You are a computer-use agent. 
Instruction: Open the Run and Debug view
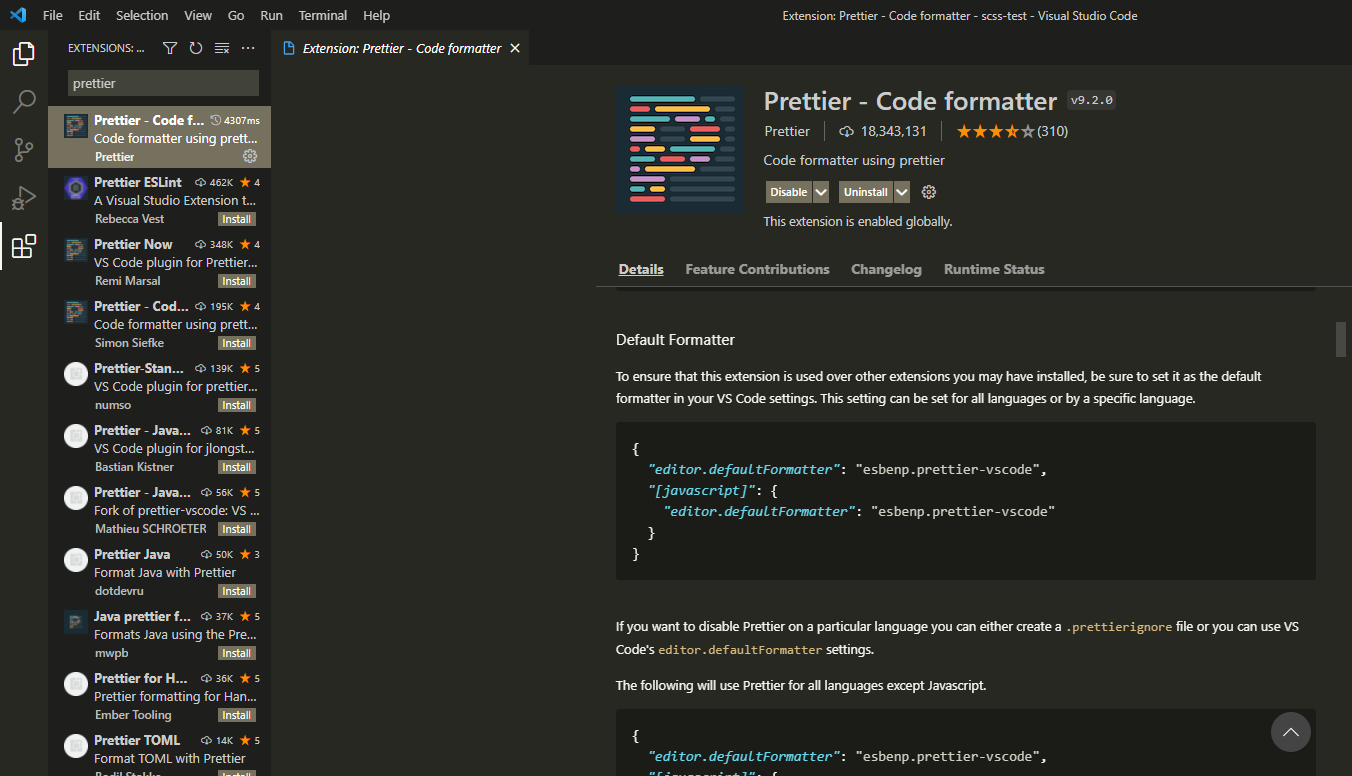point(24,198)
